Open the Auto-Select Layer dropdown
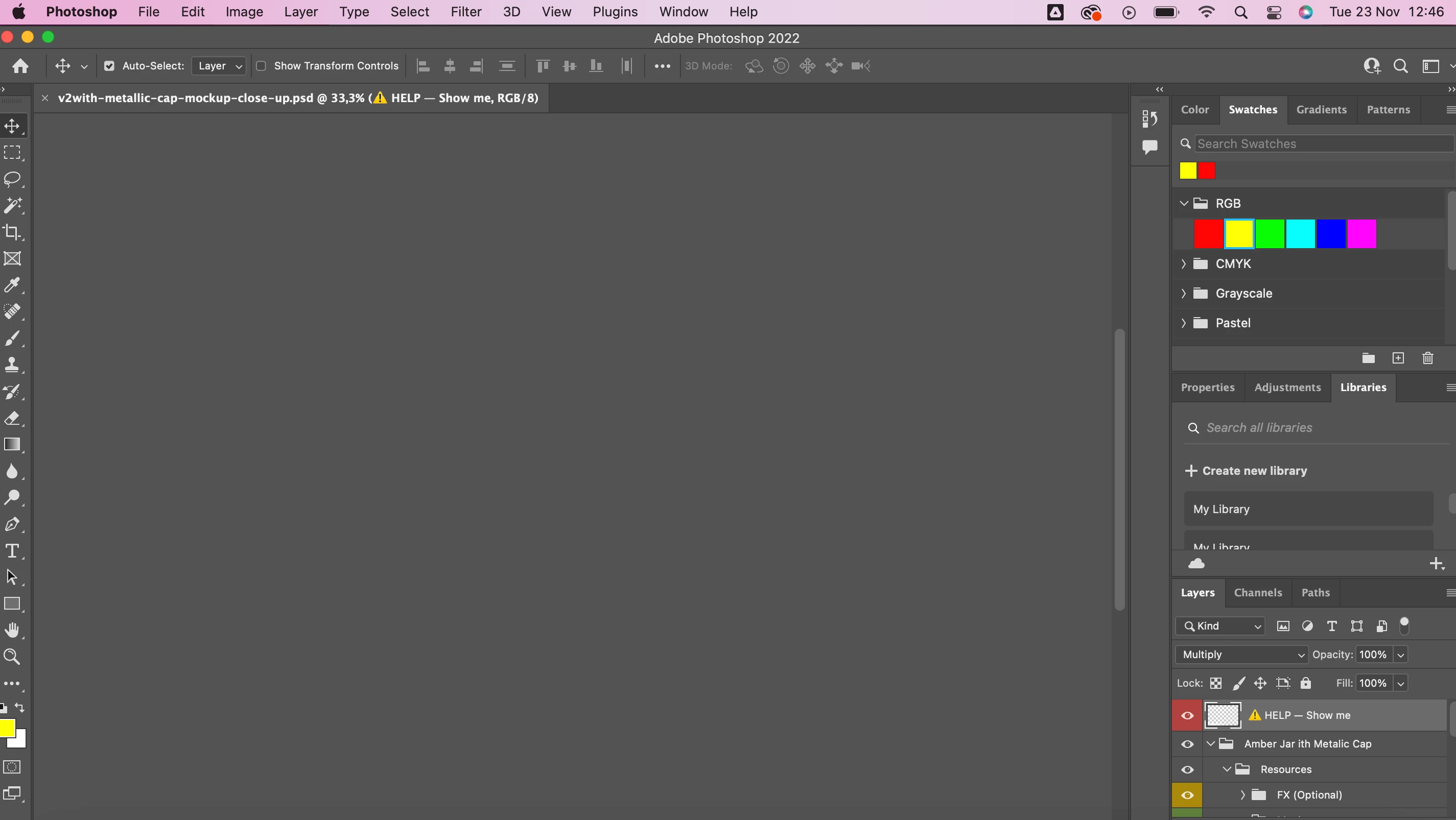This screenshot has width=1456, height=820. [x=219, y=66]
